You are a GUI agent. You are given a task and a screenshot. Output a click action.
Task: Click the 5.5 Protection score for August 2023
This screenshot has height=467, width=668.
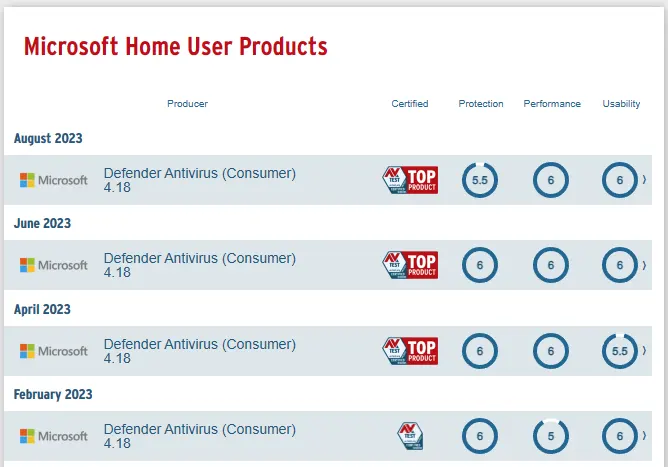click(x=480, y=180)
